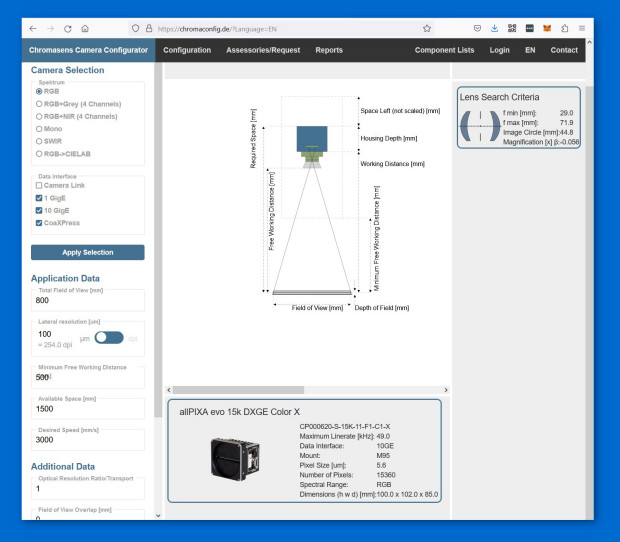Click the Lens Search Criteria heading

click(x=499, y=97)
